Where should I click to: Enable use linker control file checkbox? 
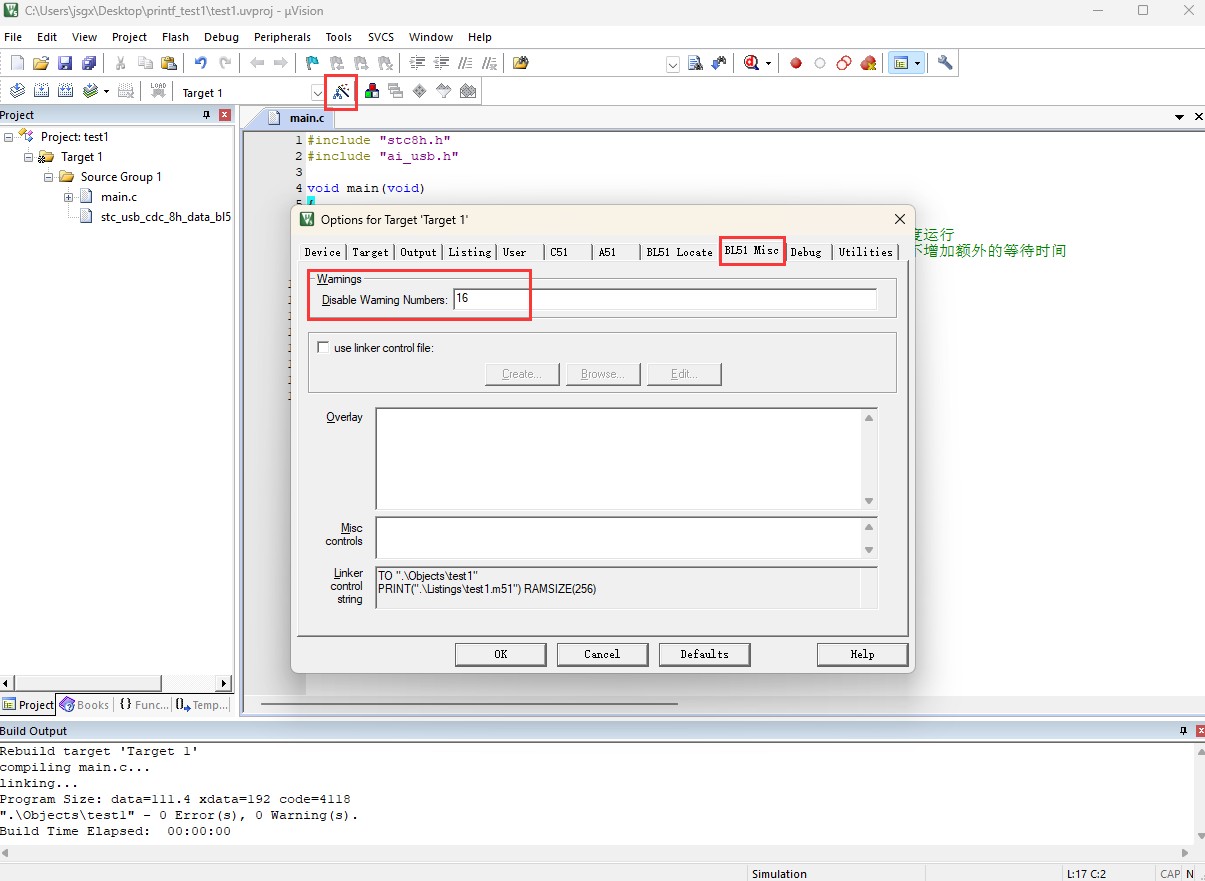pos(323,348)
